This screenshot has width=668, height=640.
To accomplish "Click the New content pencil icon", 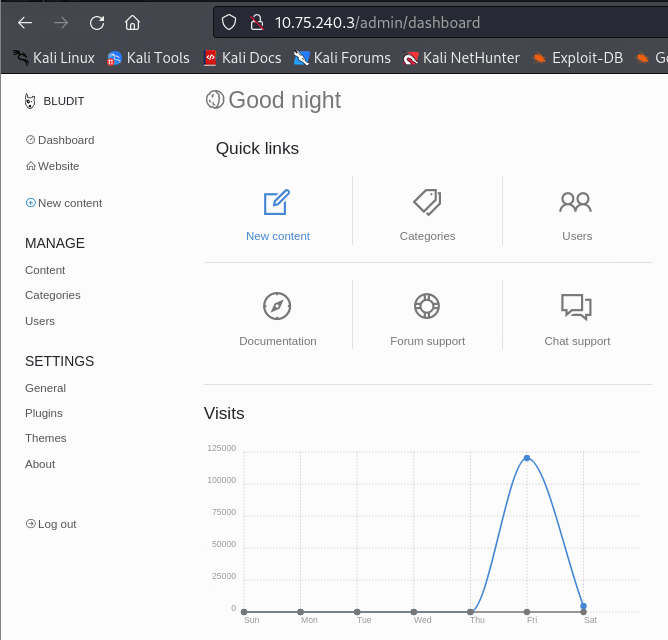I will [x=277, y=203].
